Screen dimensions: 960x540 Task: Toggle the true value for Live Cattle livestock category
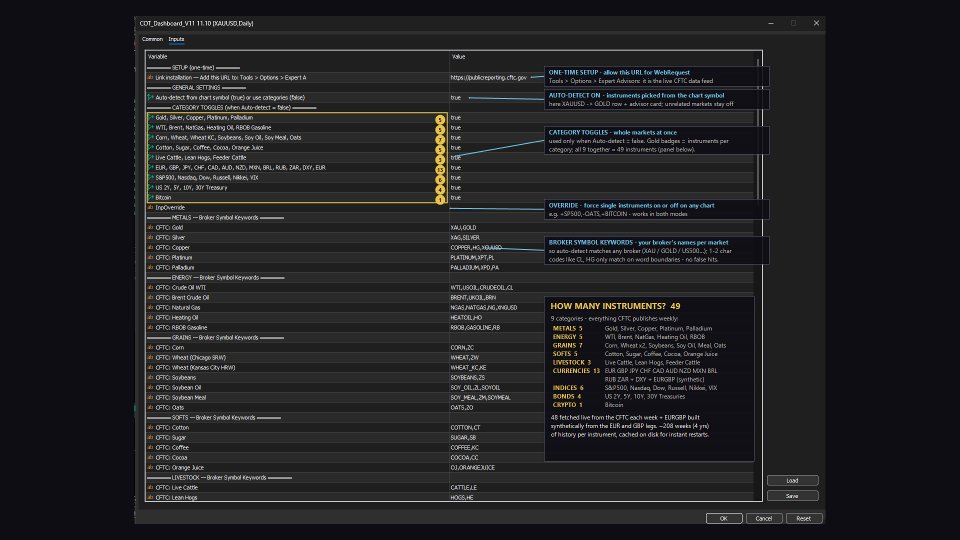pos(456,157)
